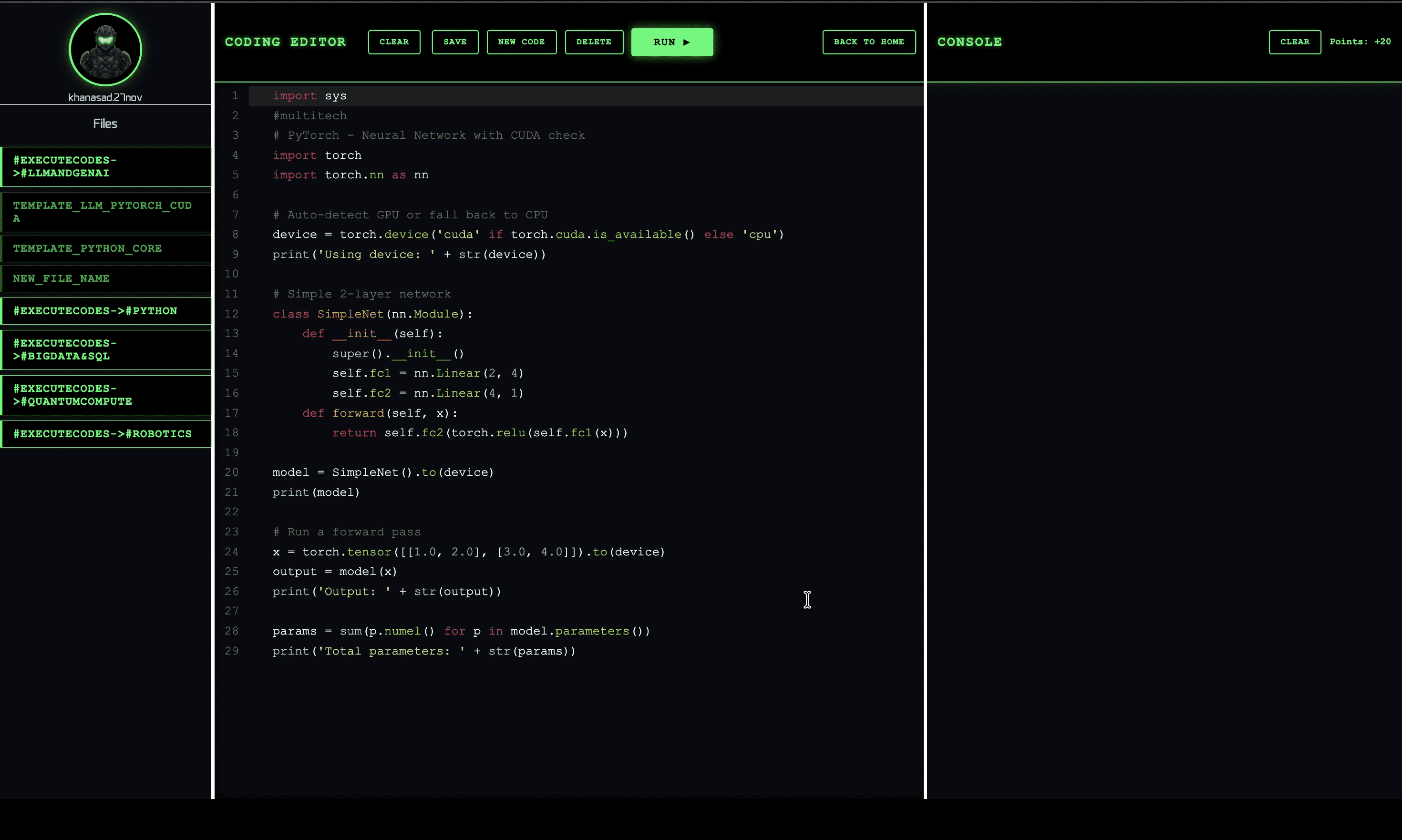The image size is (1402, 840).
Task: Expand the #EXECUTECODES->#QUANTUMCOMPUTE folder
Action: [106, 395]
